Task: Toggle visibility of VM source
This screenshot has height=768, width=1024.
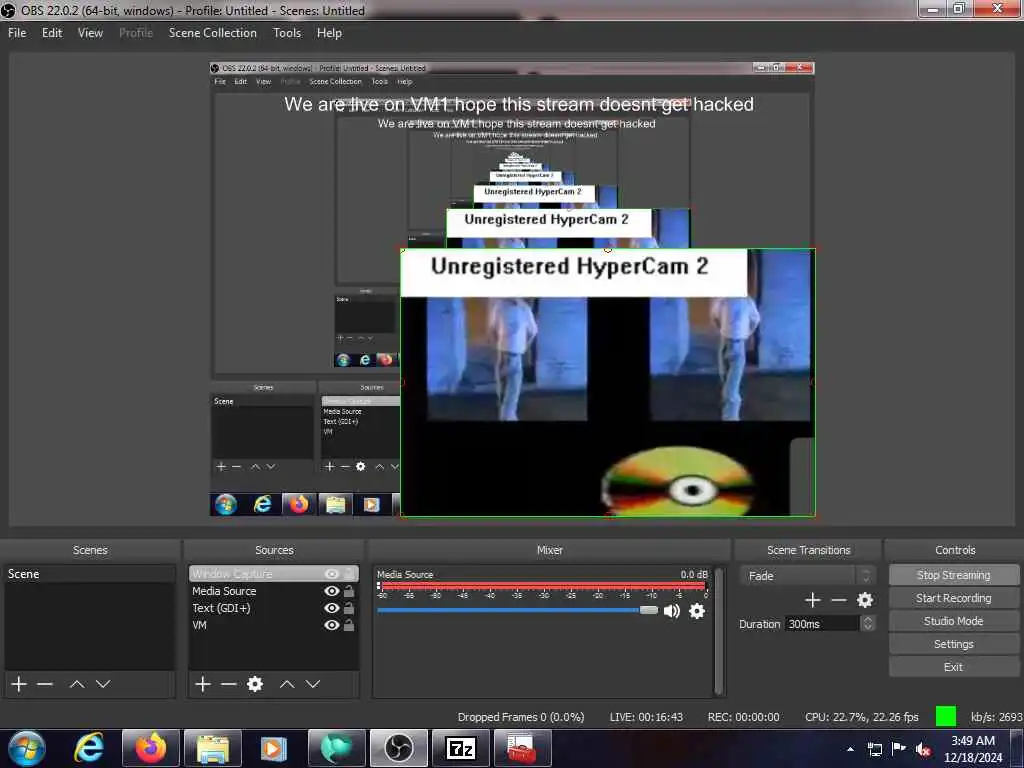Action: (x=332, y=625)
